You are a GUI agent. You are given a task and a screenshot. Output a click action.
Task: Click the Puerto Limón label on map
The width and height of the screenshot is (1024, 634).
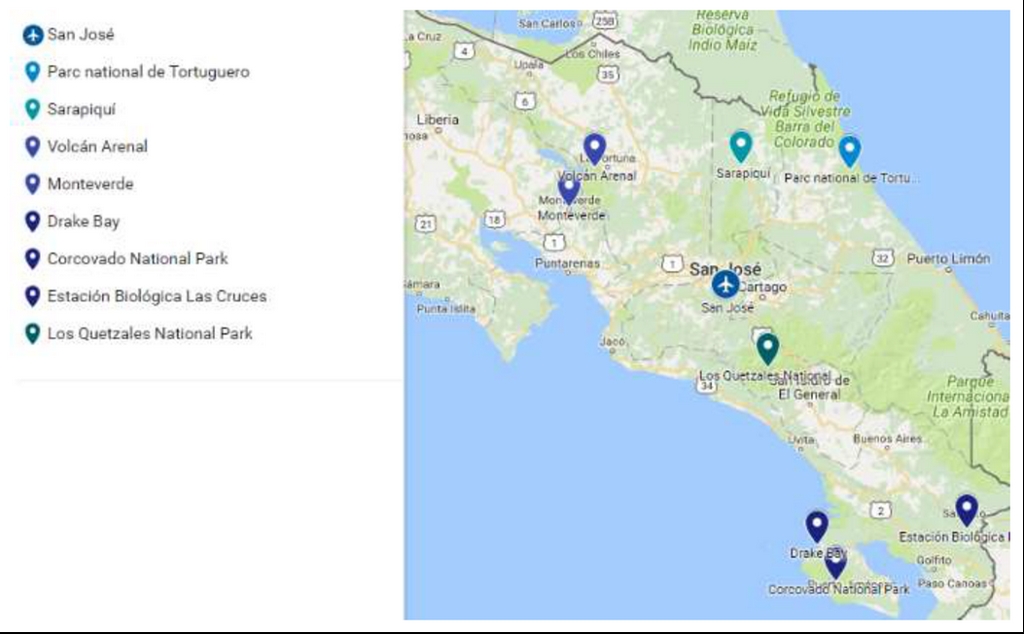[x=948, y=259]
